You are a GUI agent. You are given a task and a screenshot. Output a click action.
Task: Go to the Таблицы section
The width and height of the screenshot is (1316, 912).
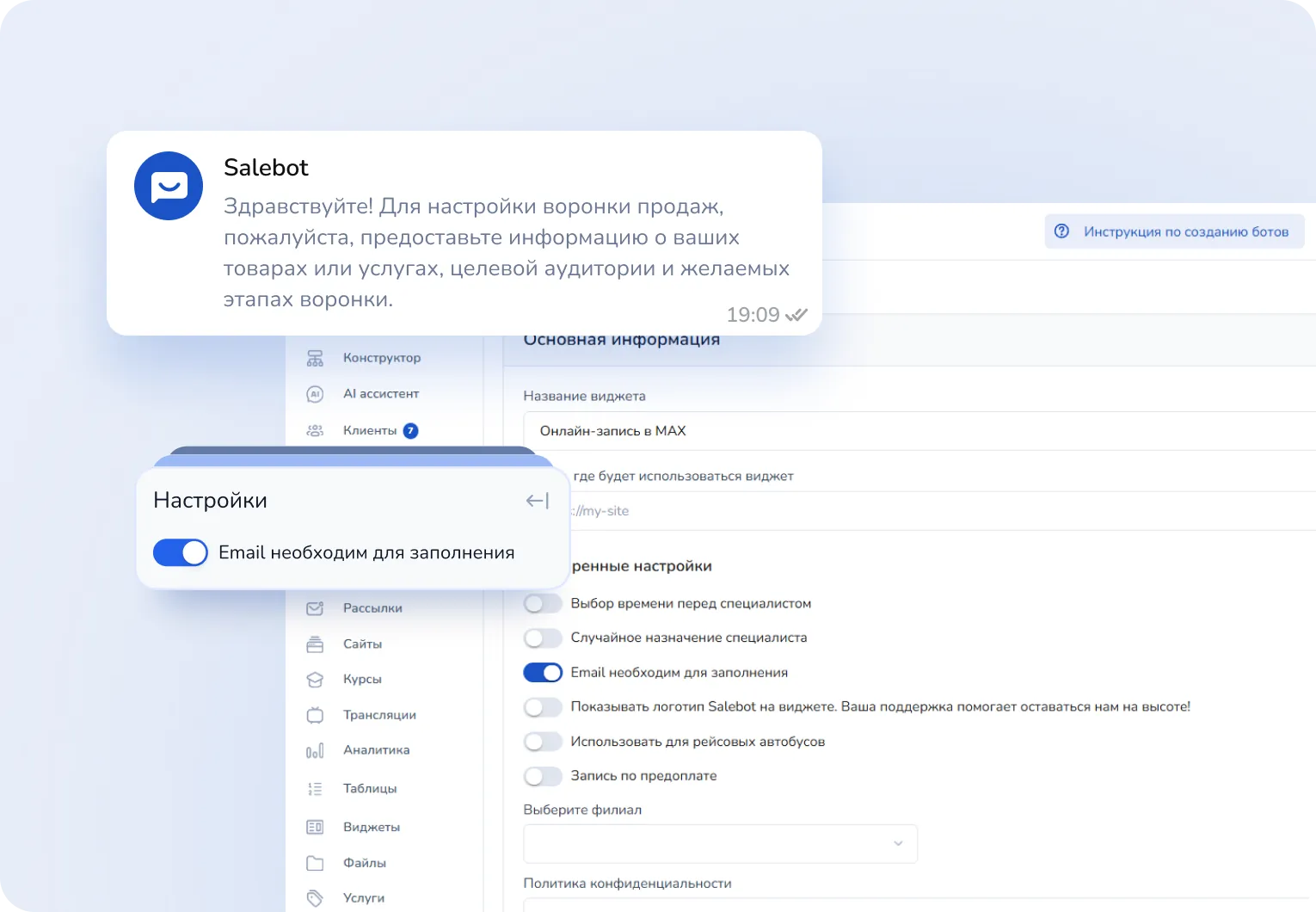[369, 788]
